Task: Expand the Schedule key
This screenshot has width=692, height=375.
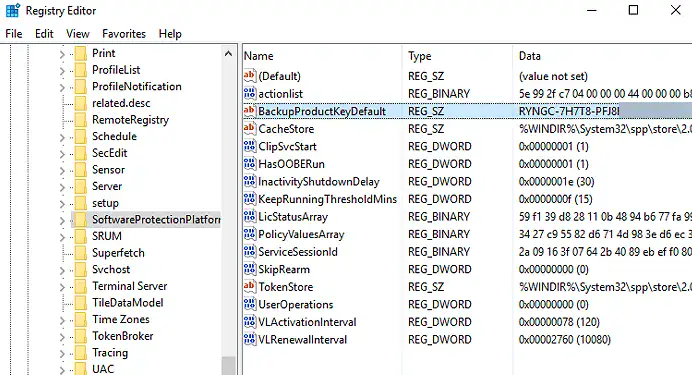Action: 62,137
